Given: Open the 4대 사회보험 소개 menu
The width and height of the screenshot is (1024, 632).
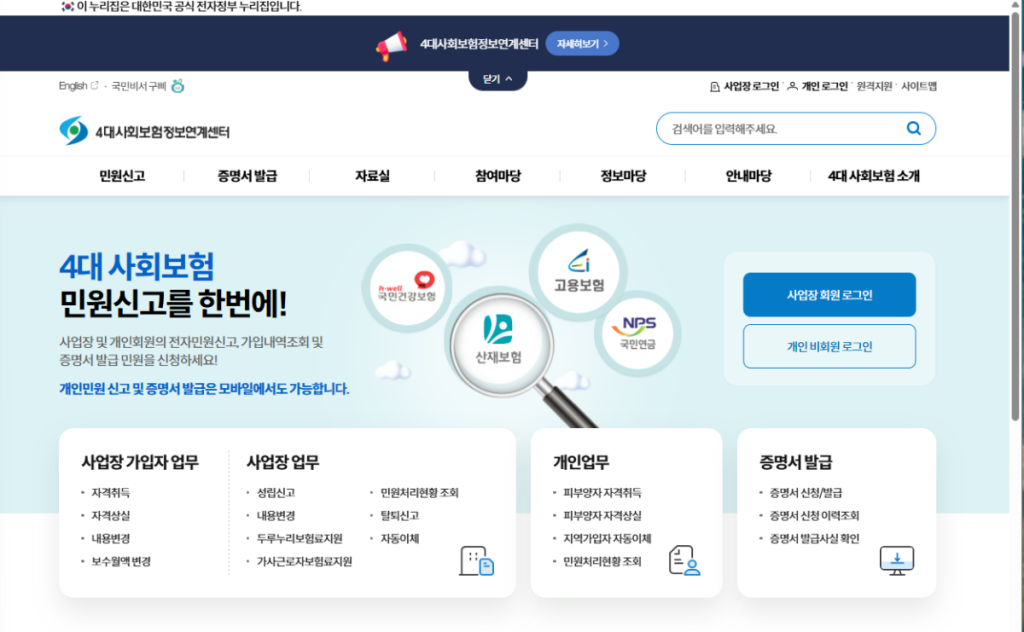Looking at the screenshot, I should (874, 176).
